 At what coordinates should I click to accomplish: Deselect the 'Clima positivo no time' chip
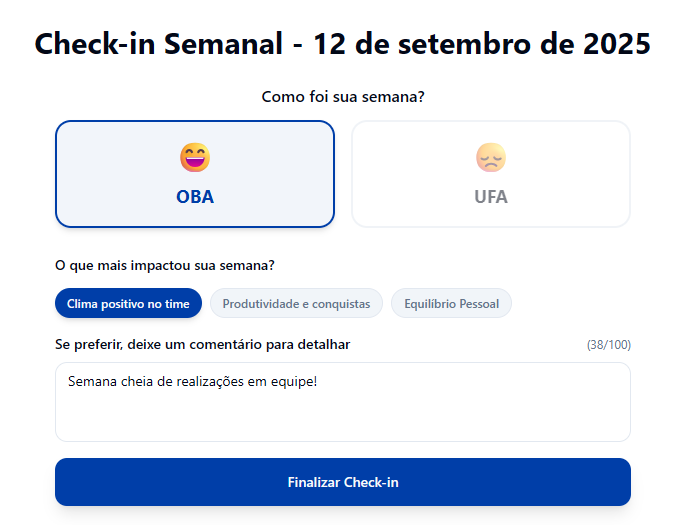click(x=128, y=303)
